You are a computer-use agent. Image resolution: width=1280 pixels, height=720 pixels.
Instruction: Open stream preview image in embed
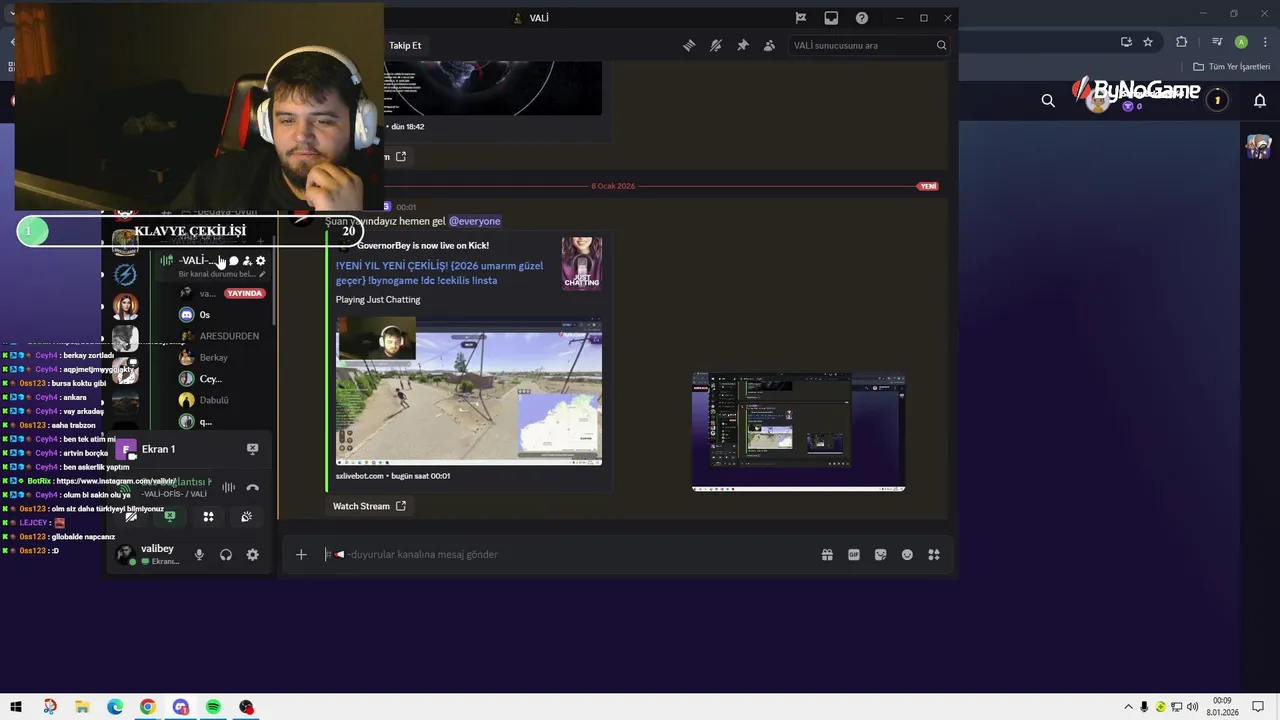pos(469,391)
